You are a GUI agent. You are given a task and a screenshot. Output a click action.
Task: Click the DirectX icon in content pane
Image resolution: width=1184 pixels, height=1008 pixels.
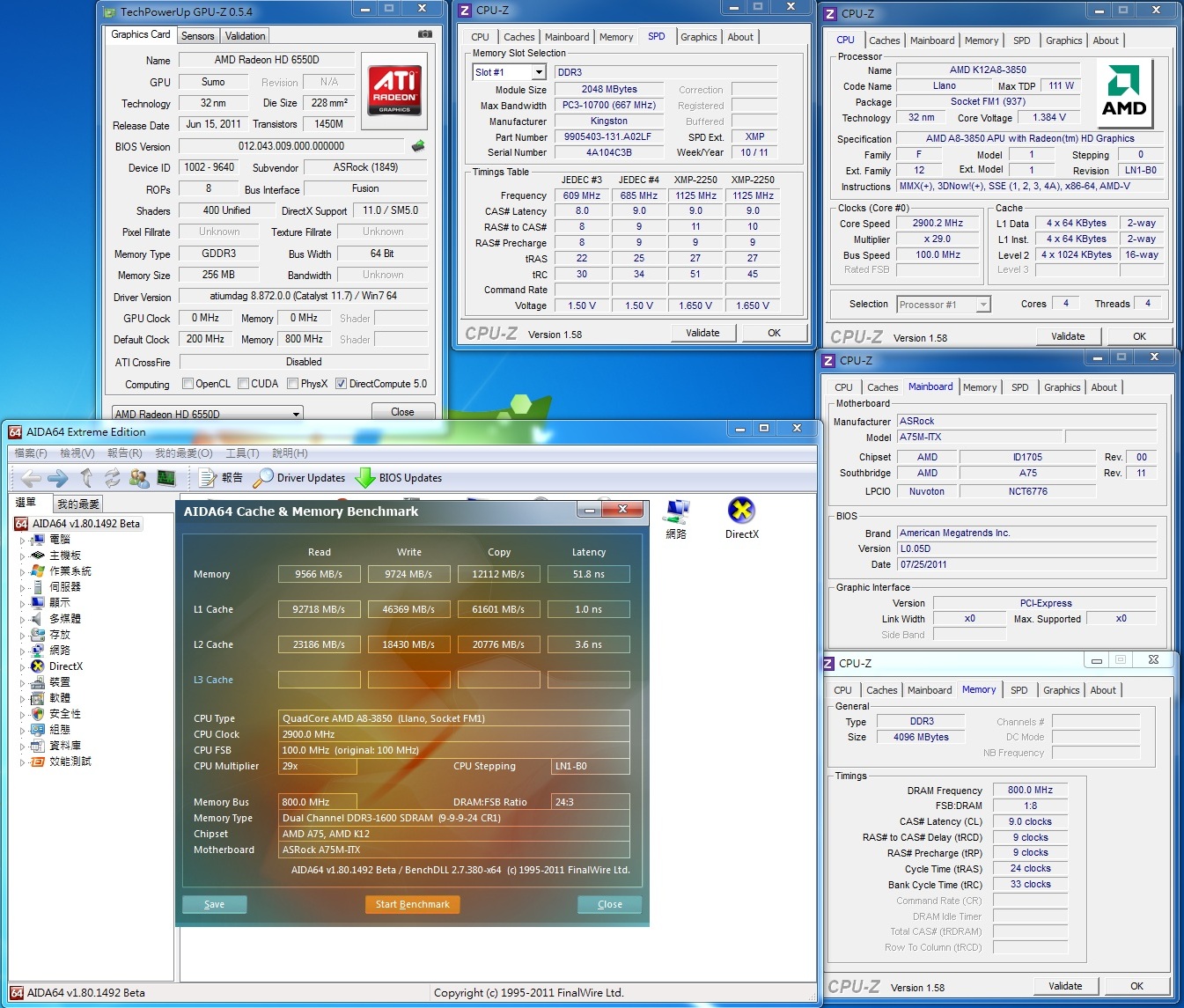[x=741, y=511]
